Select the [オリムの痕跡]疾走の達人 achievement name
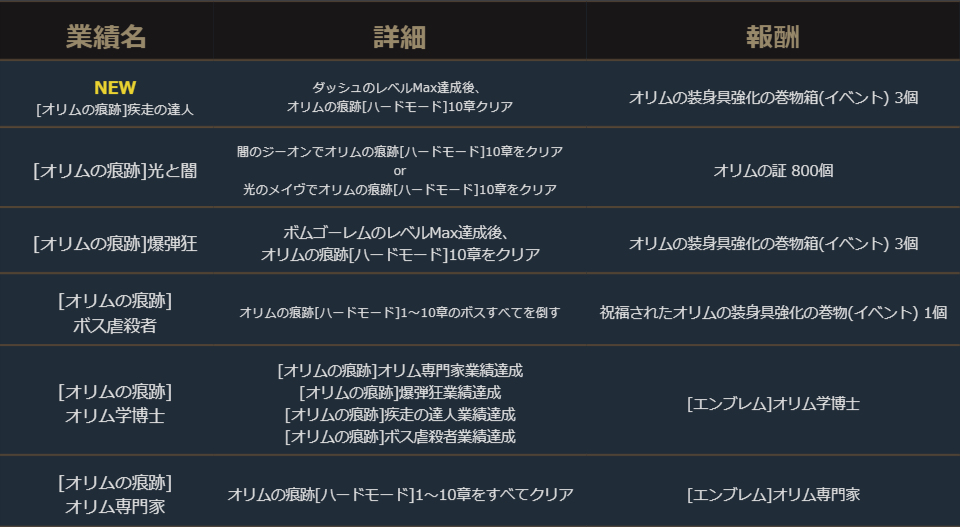 click(115, 110)
